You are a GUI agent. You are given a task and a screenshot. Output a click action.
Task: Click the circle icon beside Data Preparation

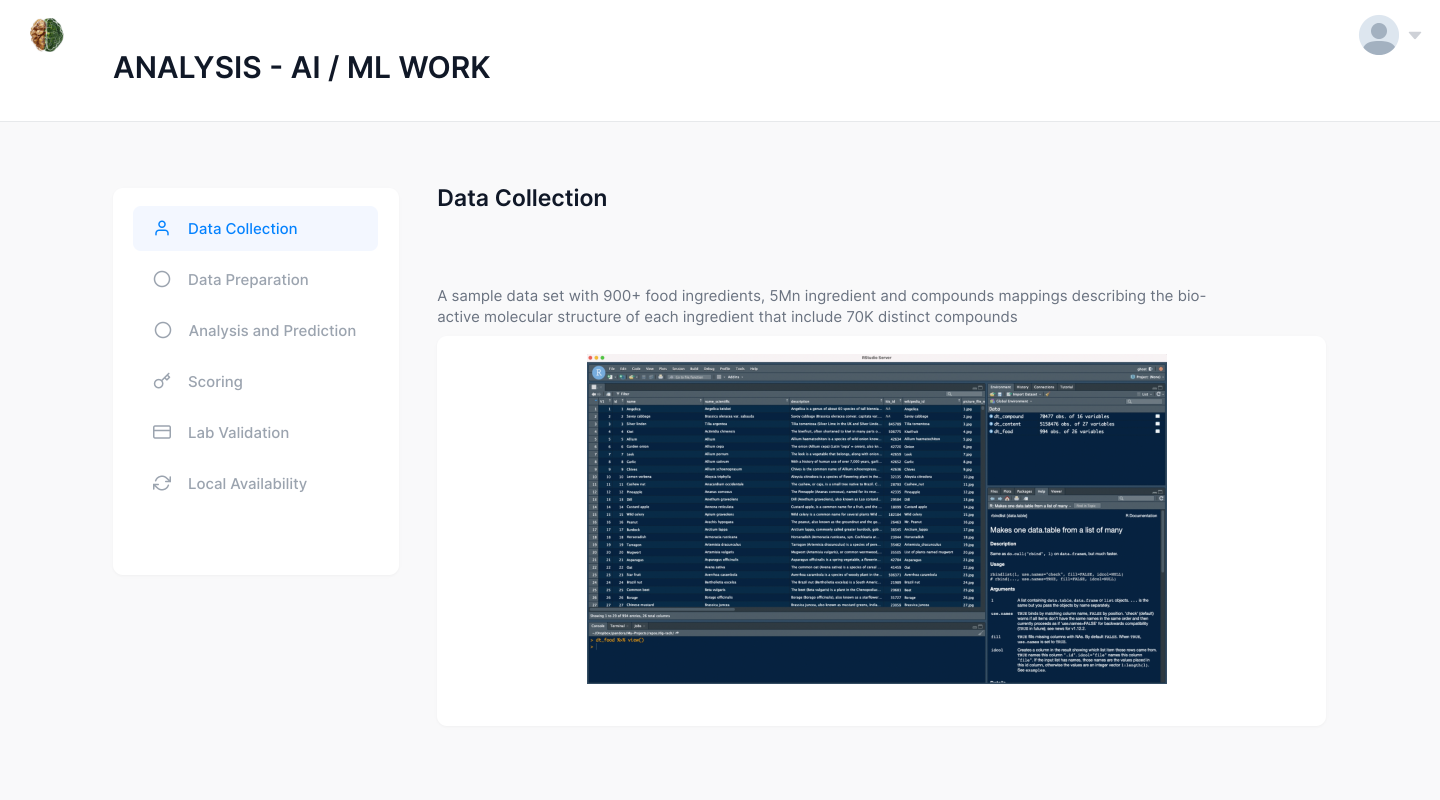[162, 279]
